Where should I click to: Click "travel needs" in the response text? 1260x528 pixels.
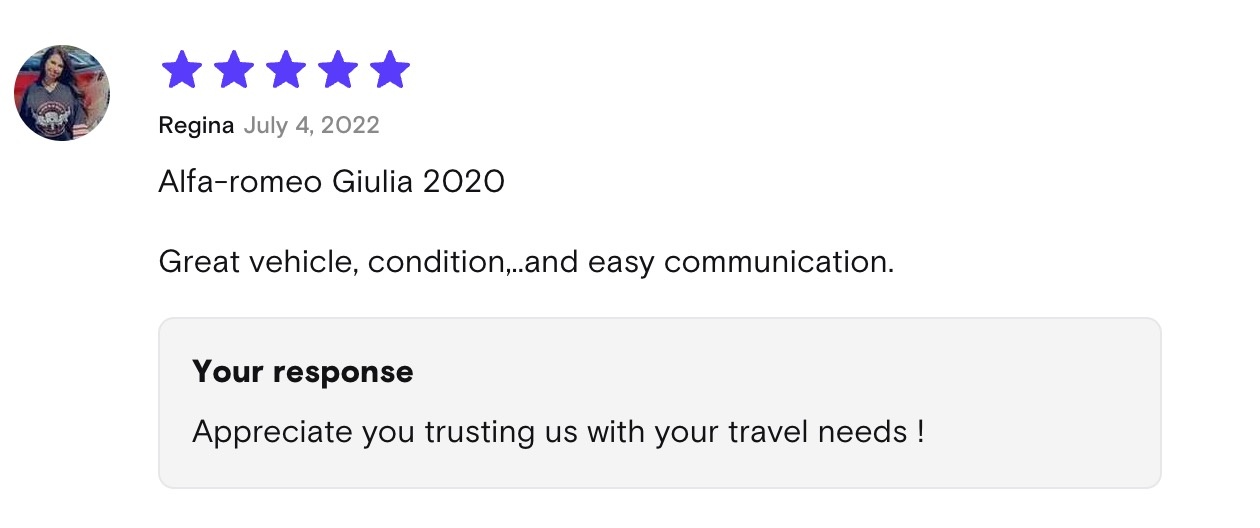814,433
